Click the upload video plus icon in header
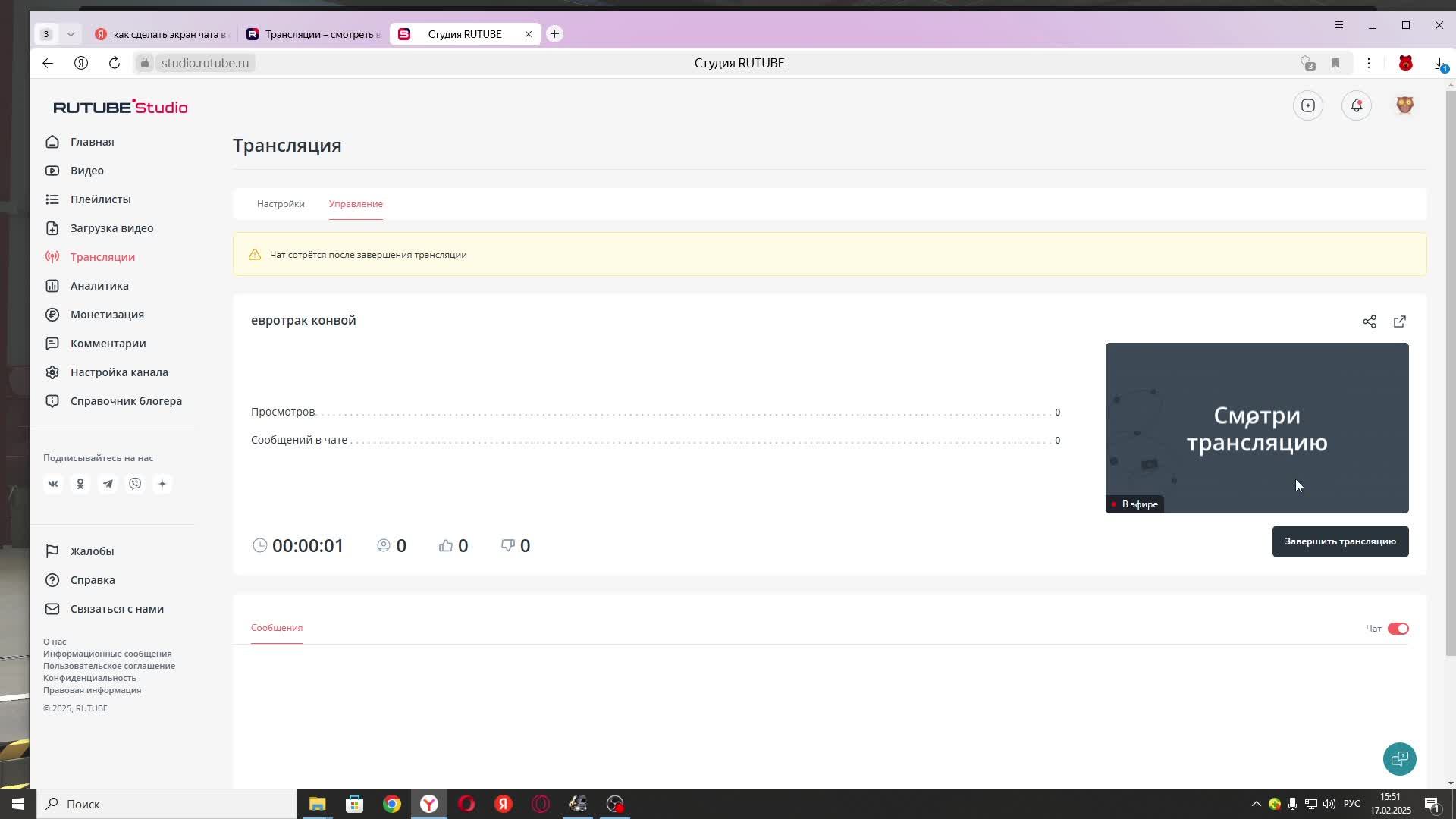The width and height of the screenshot is (1456, 819). pos(1307,105)
